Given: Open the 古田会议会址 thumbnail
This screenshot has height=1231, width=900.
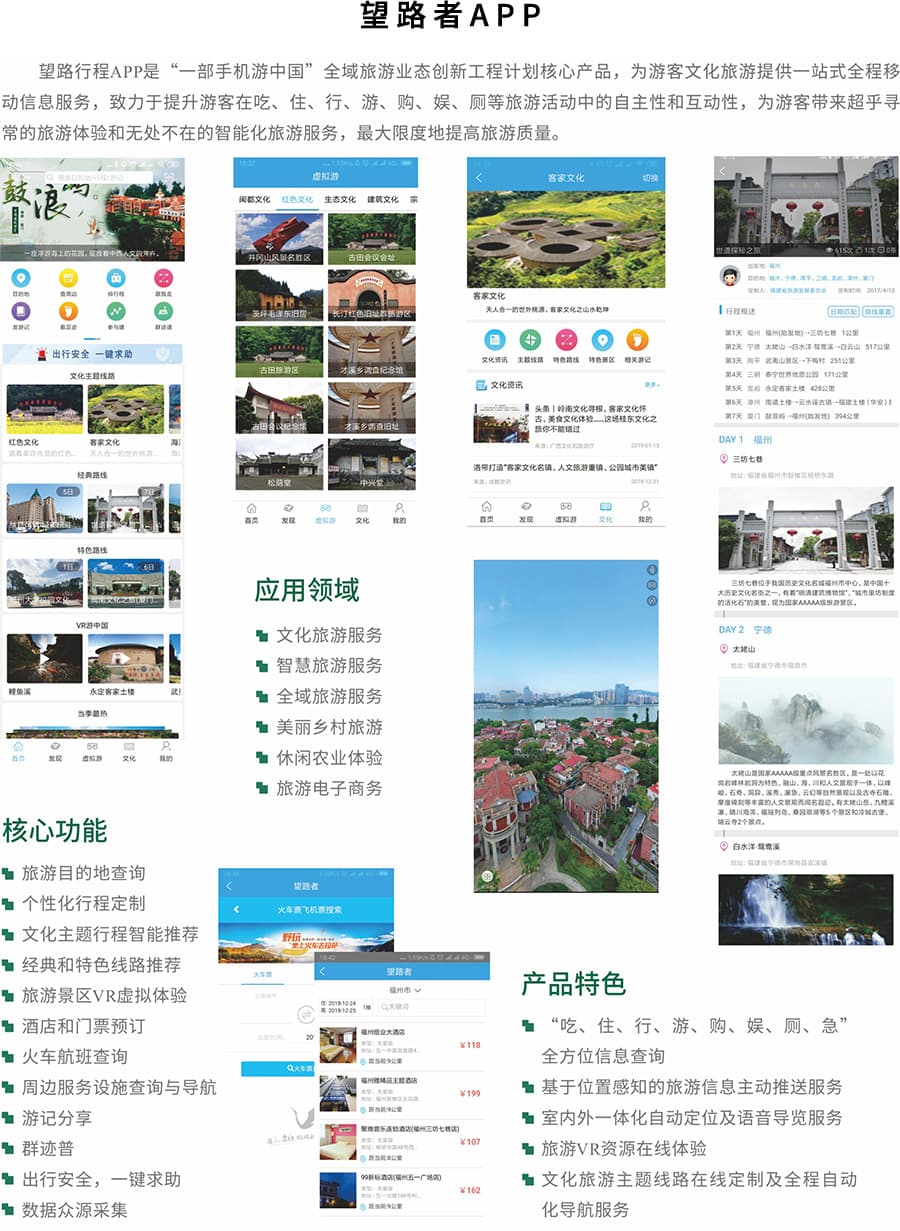Looking at the screenshot, I should [371, 238].
